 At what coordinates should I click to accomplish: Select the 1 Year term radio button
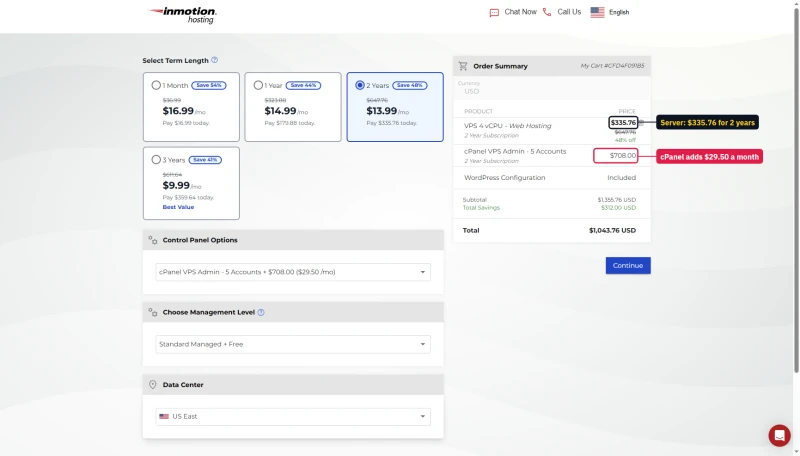pos(258,85)
